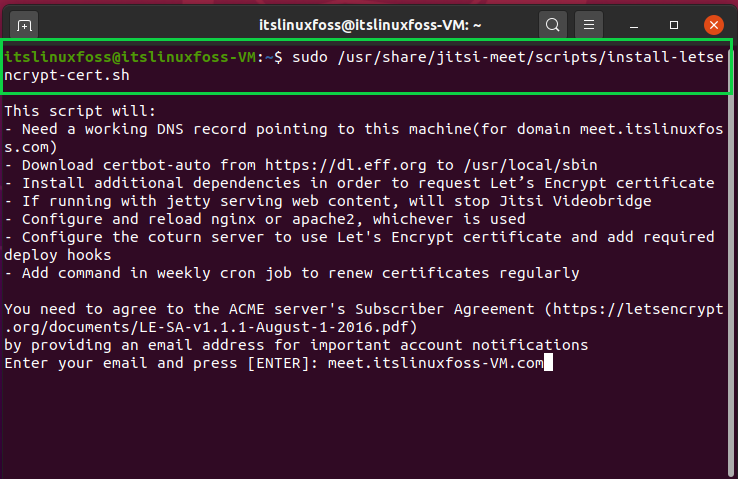
Task: Click the "weekly cron job" line
Action: 292,273
